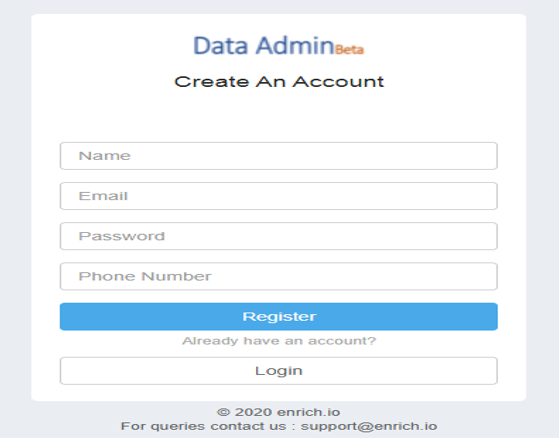This screenshot has width=559, height=439.
Task: Click the copyright © symbol in footer
Action: 224,412
